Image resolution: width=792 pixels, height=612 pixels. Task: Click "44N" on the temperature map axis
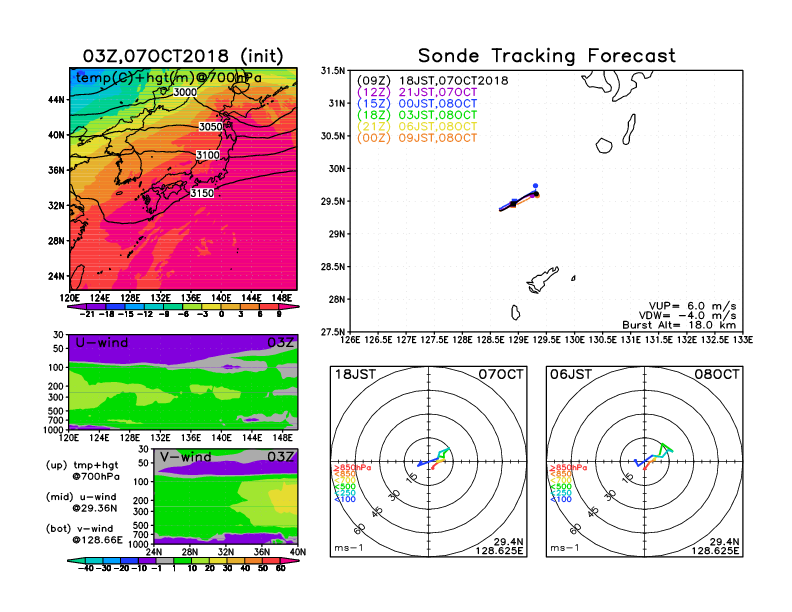56,100
